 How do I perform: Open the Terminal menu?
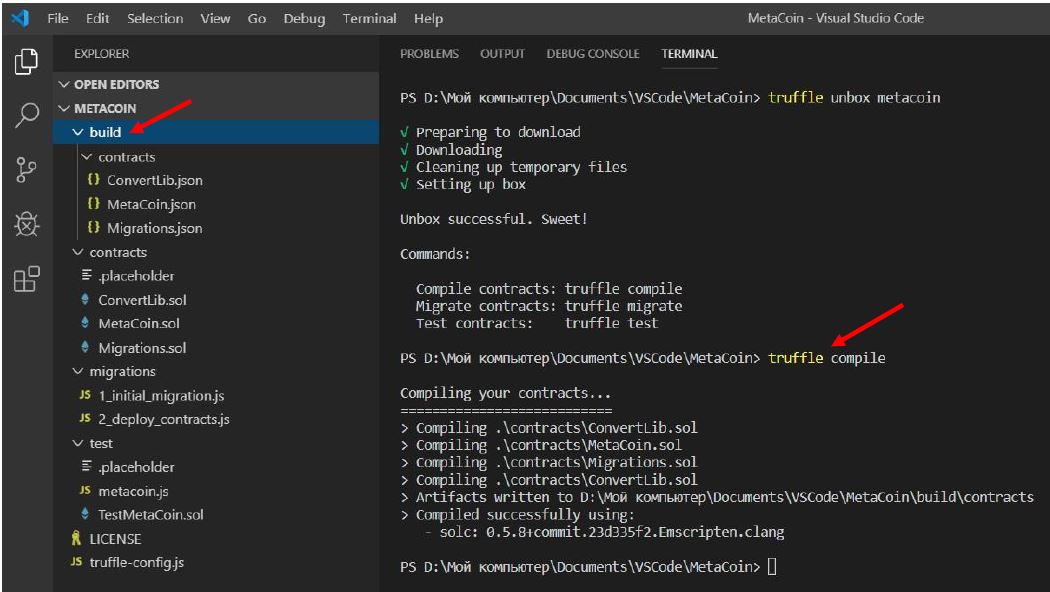pyautogui.click(x=369, y=19)
